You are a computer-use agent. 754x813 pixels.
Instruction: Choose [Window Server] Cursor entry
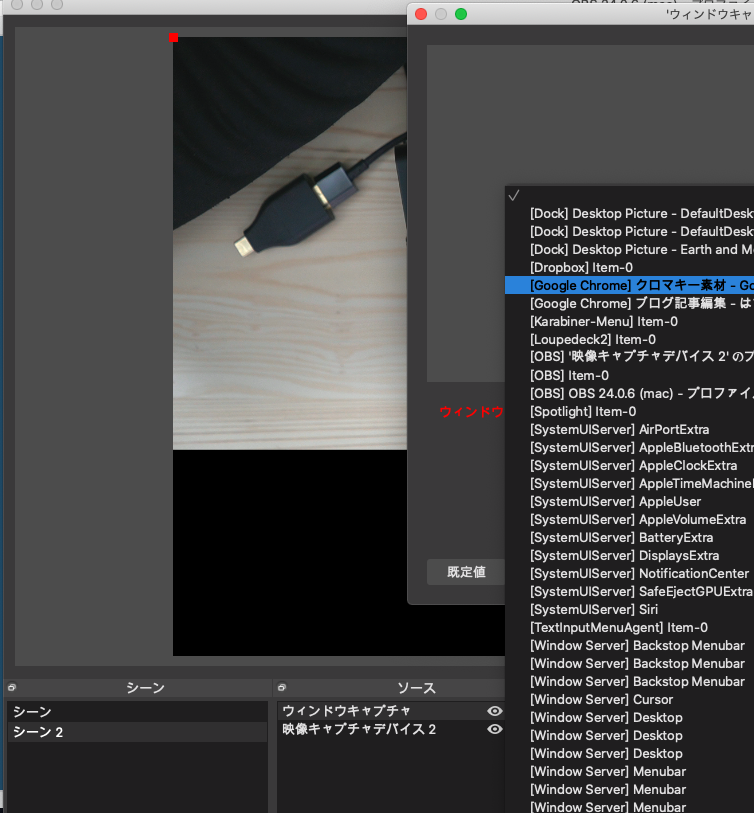(630, 699)
